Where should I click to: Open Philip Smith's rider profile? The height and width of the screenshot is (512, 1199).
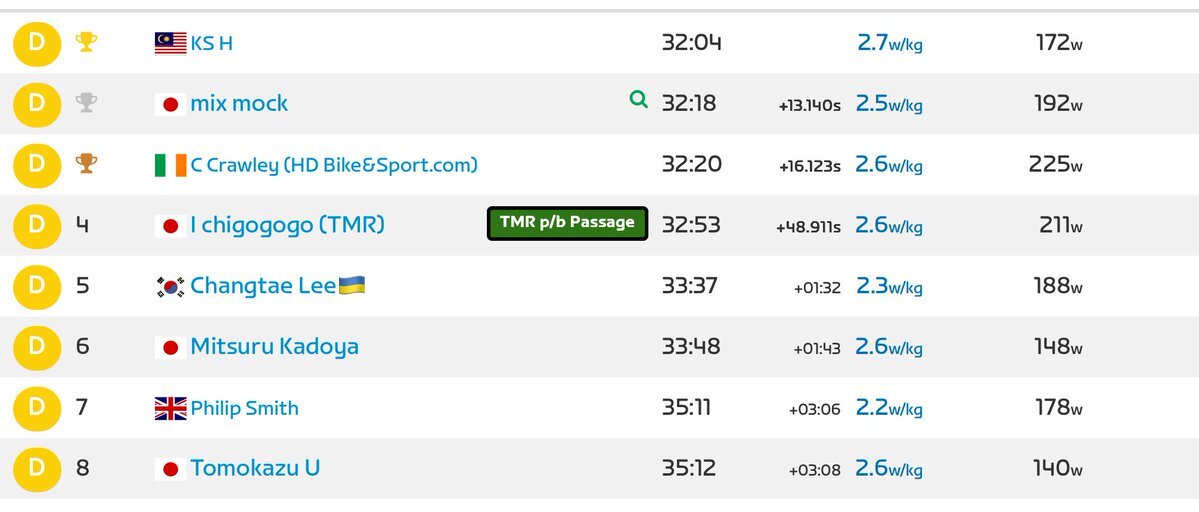245,408
